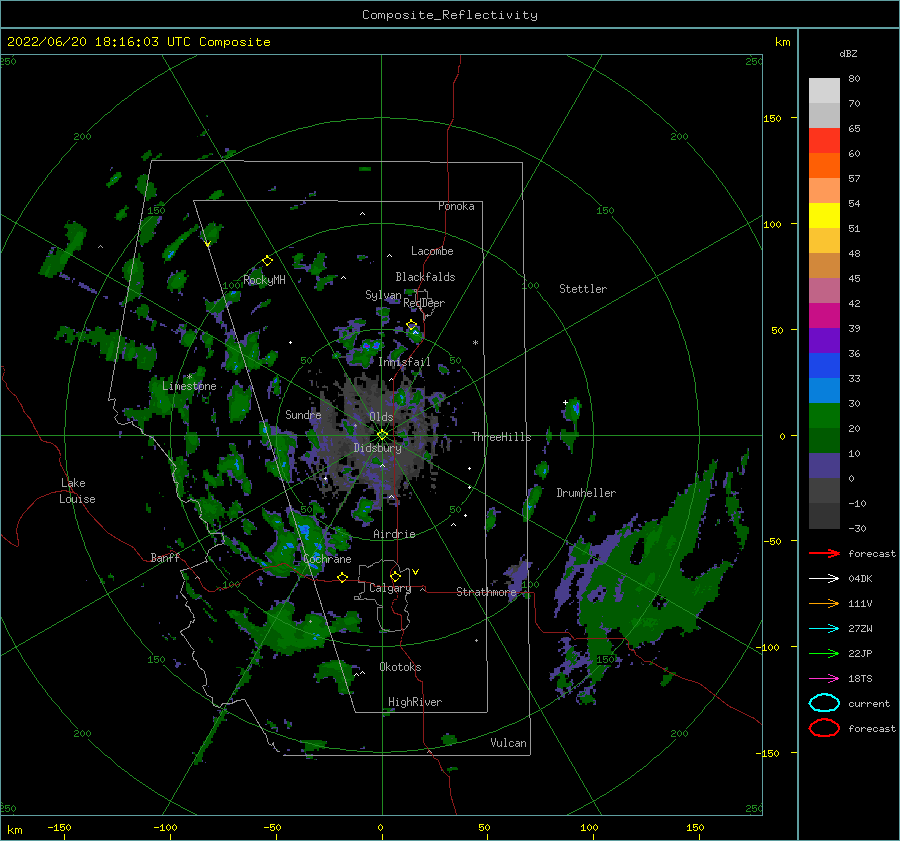Click the Banff label
The width and height of the screenshot is (900, 841).
[165, 557]
